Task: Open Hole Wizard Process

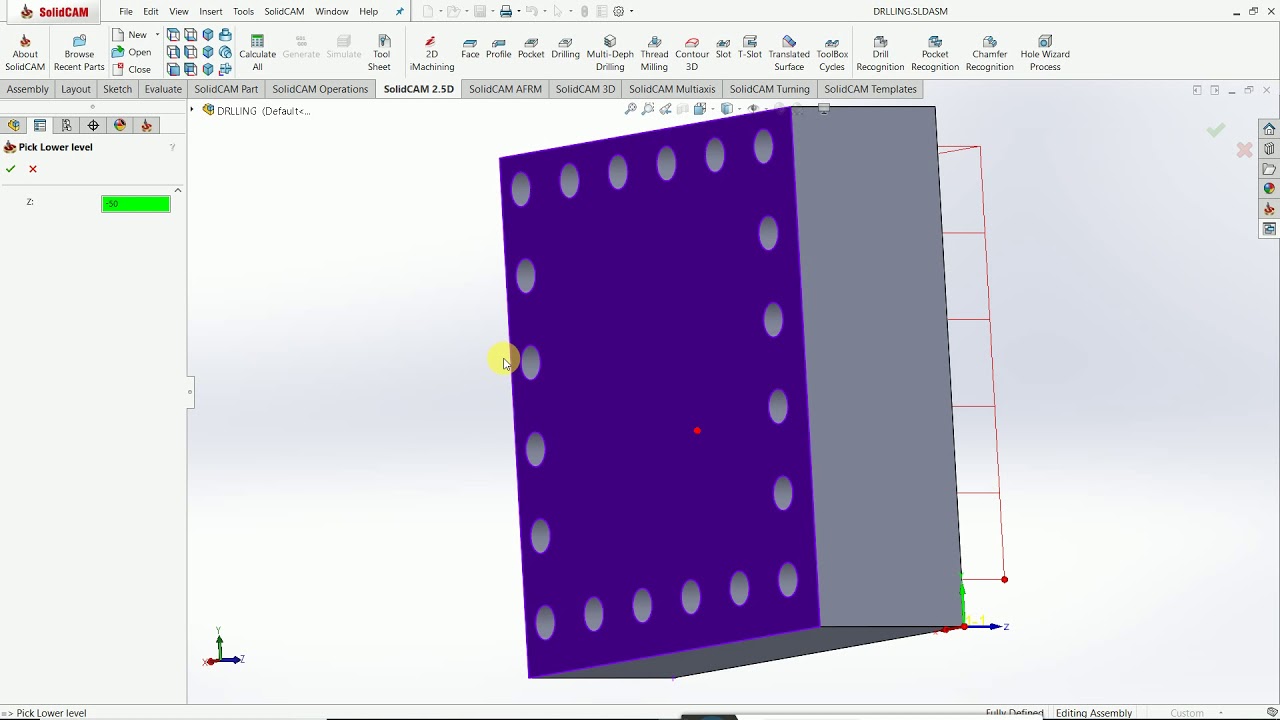Action: point(1045,54)
